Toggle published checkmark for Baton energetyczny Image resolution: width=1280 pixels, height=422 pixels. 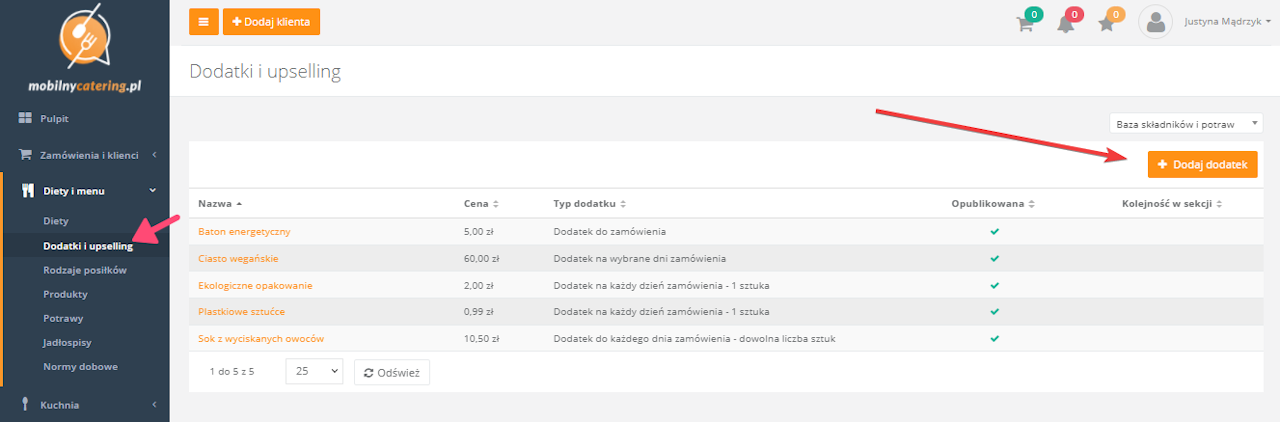pos(994,232)
